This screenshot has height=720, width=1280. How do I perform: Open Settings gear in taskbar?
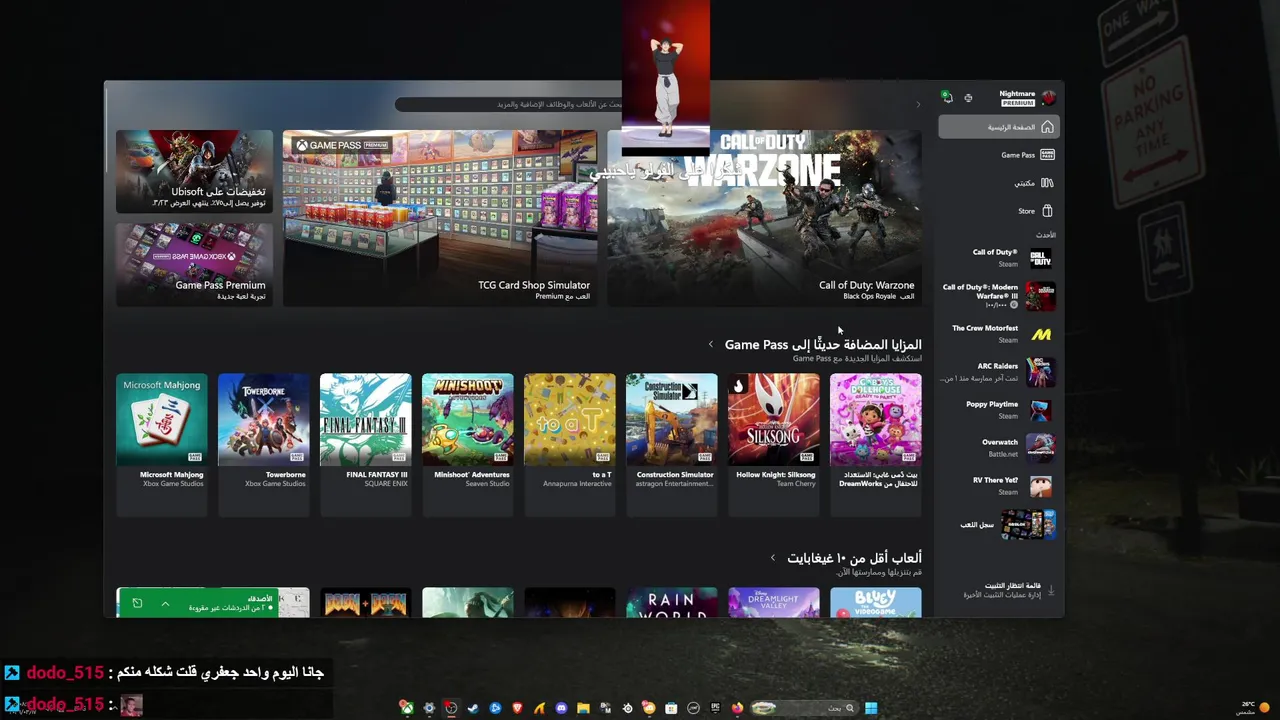(x=429, y=708)
